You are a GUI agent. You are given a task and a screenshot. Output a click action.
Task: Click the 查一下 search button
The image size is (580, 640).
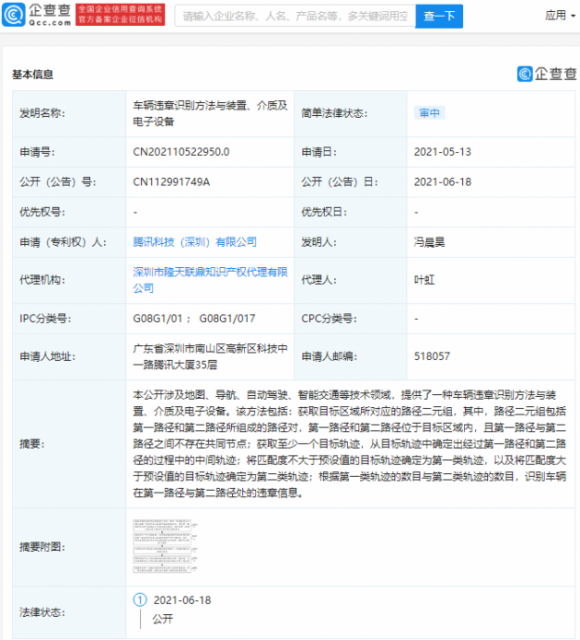pos(439,16)
